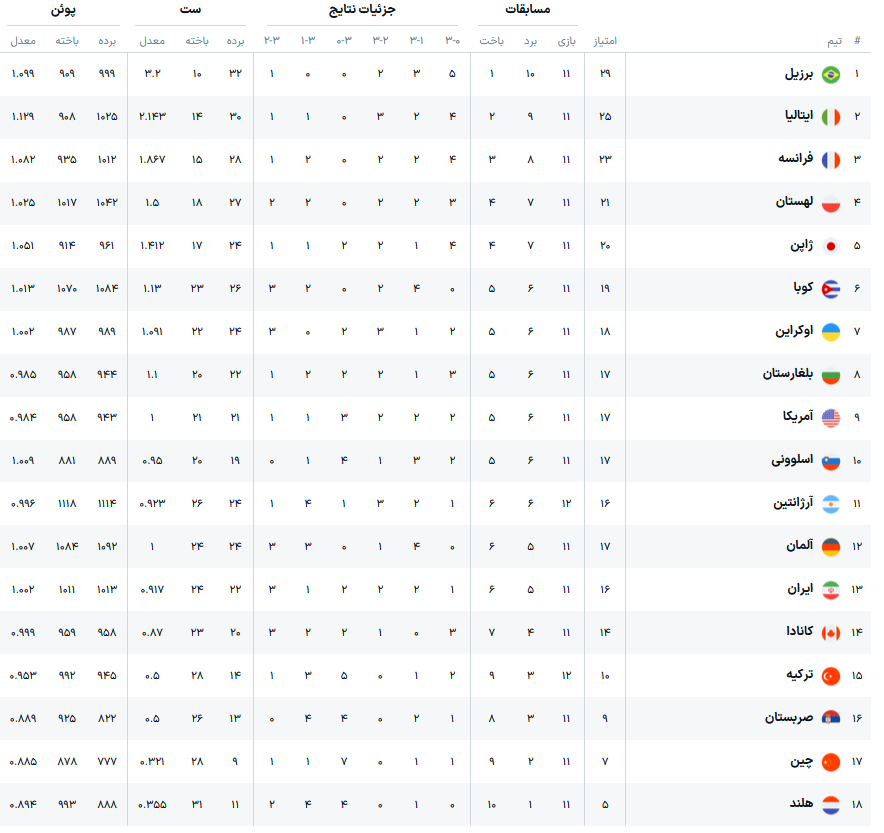Click the جزئیات نتایج group header
884x833 pixels.
tap(362, 10)
